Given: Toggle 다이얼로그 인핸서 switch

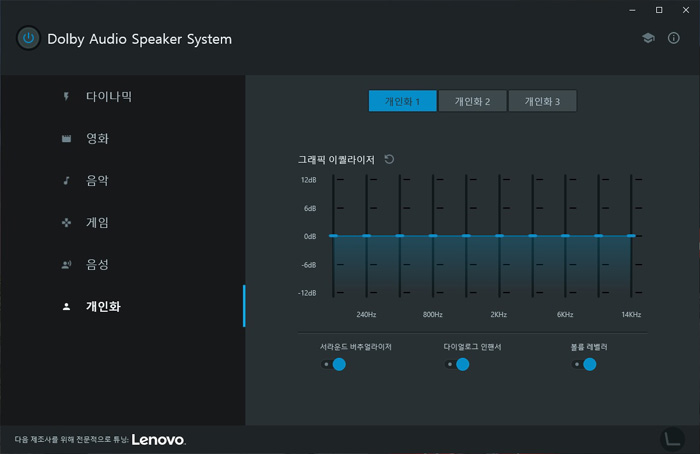Looking at the screenshot, I should point(457,364).
